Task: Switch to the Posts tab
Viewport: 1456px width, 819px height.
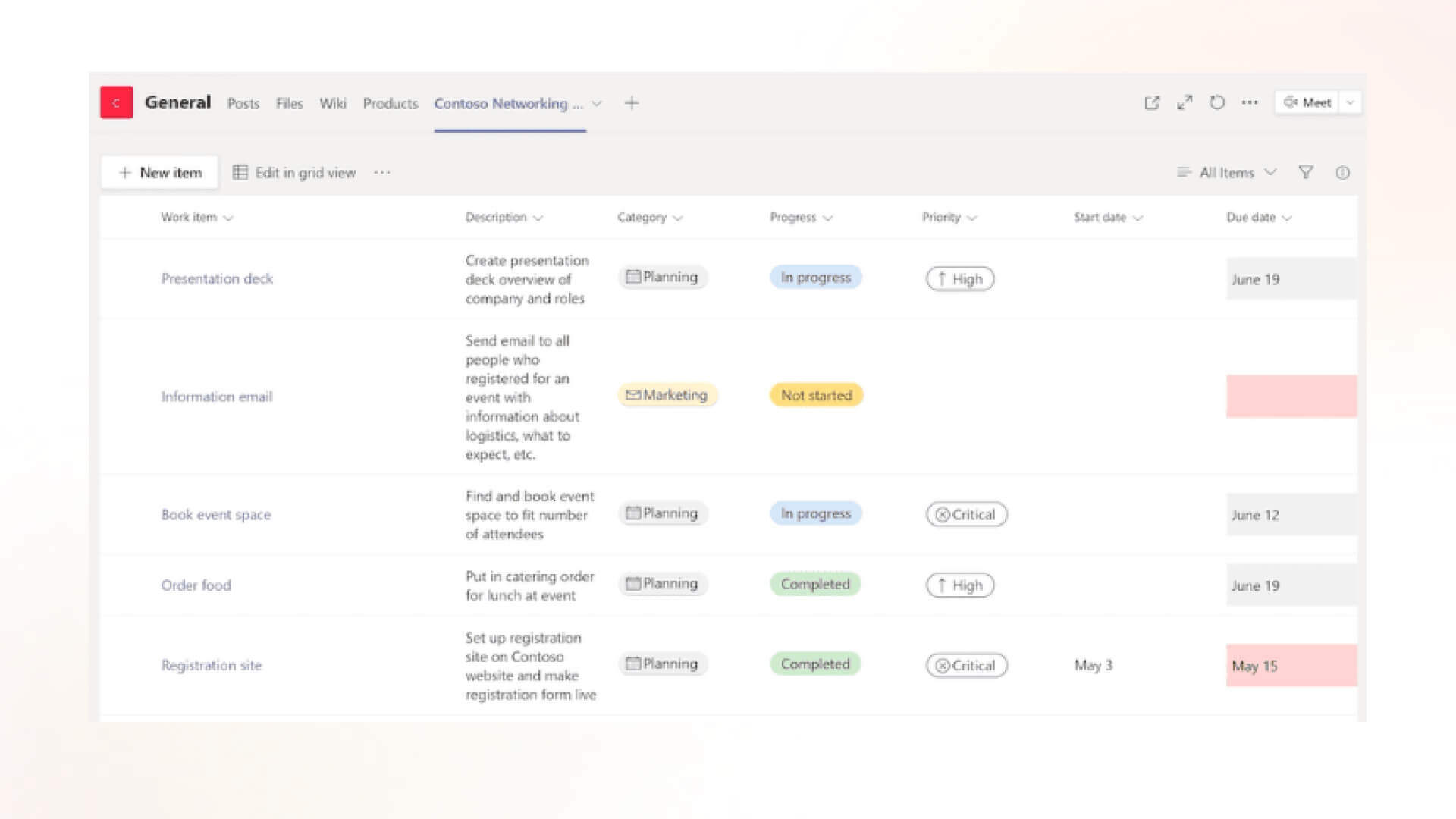Action: [243, 104]
